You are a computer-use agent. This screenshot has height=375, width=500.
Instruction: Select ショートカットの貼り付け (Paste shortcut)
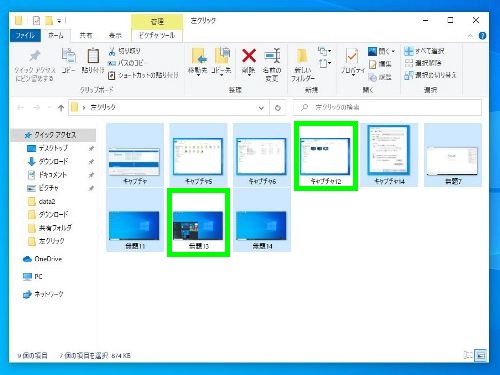point(143,75)
